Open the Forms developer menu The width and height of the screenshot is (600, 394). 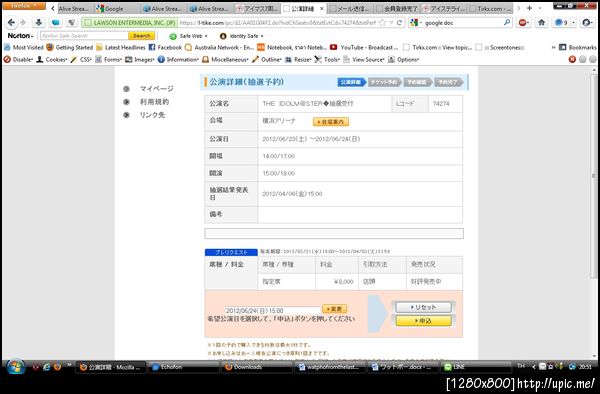coord(109,59)
